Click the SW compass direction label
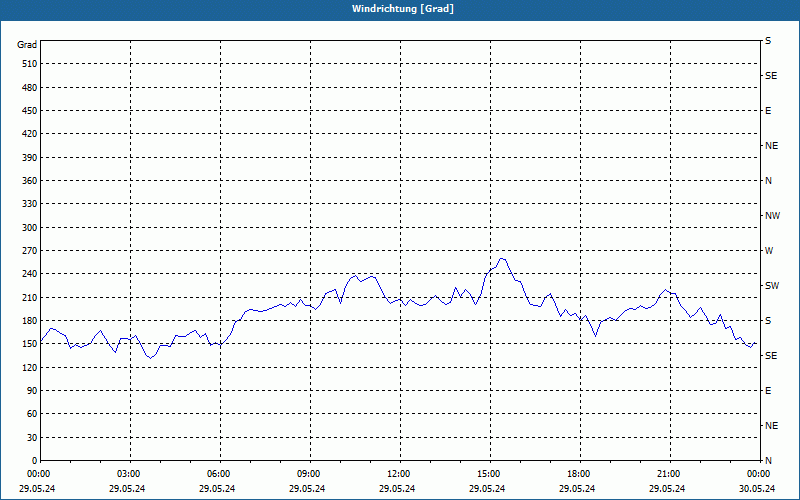The height and width of the screenshot is (500, 800). coord(772,286)
